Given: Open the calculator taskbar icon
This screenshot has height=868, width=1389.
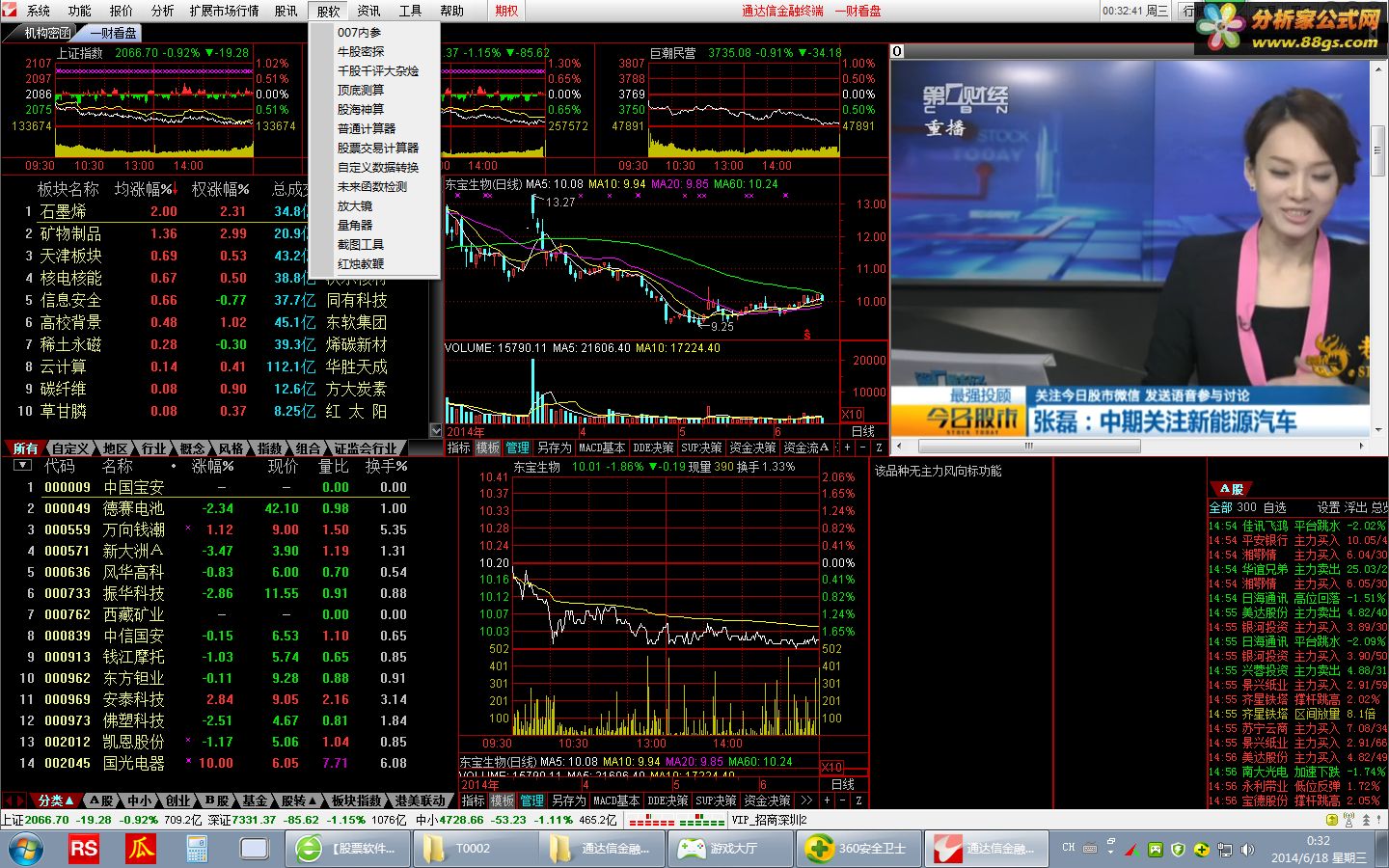Looking at the screenshot, I should pyautogui.click(x=197, y=849).
